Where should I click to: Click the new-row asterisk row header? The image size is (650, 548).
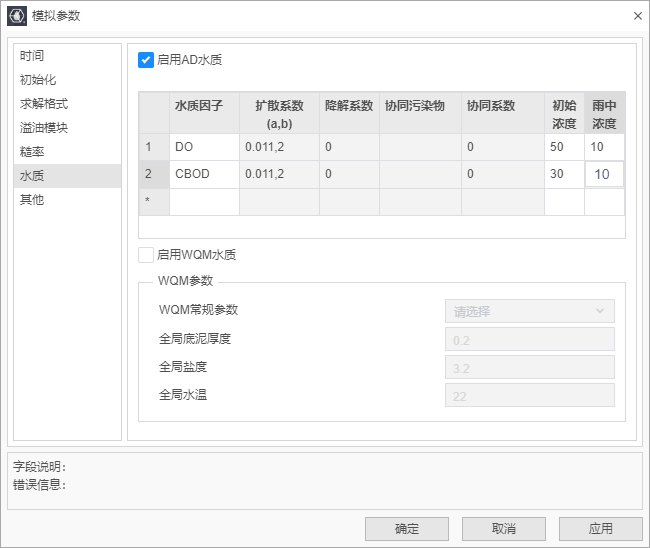pyautogui.click(x=153, y=202)
